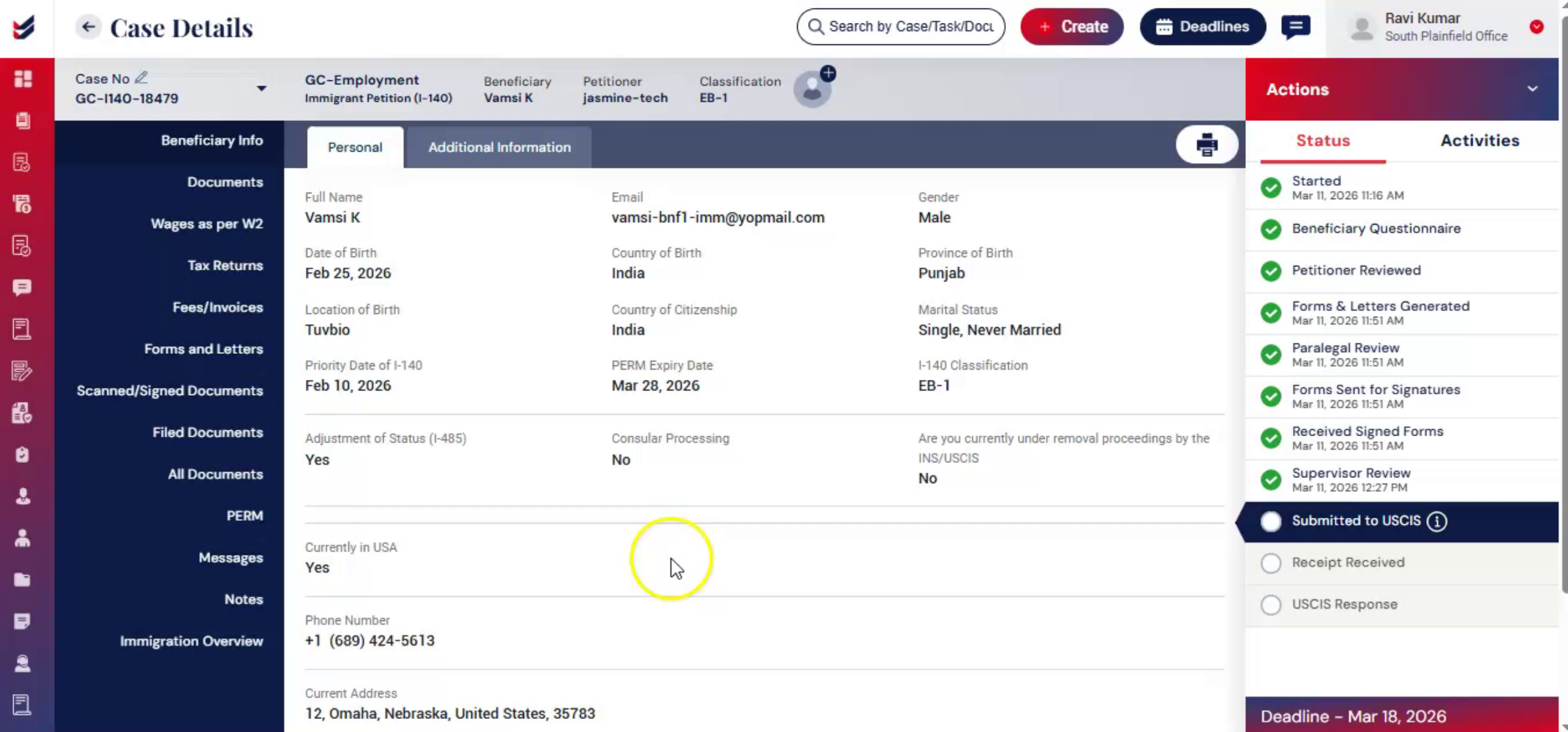Click the green check beside Started status
Image resolution: width=1568 pixels, height=732 pixels.
(x=1271, y=187)
